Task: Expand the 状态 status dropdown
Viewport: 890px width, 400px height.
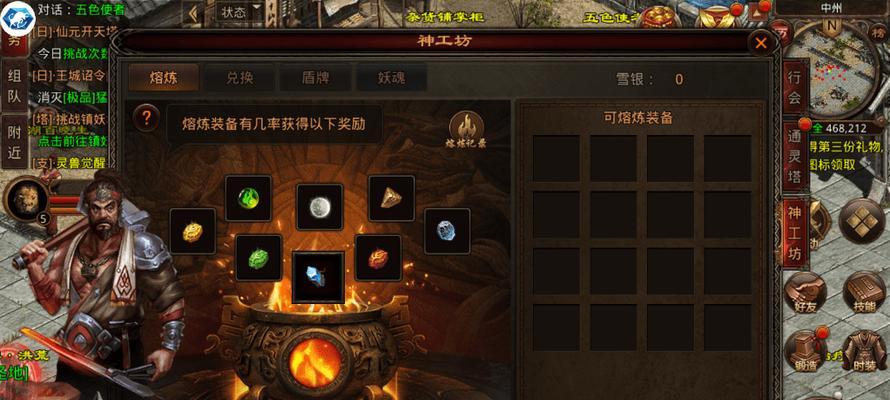Action: click(240, 12)
